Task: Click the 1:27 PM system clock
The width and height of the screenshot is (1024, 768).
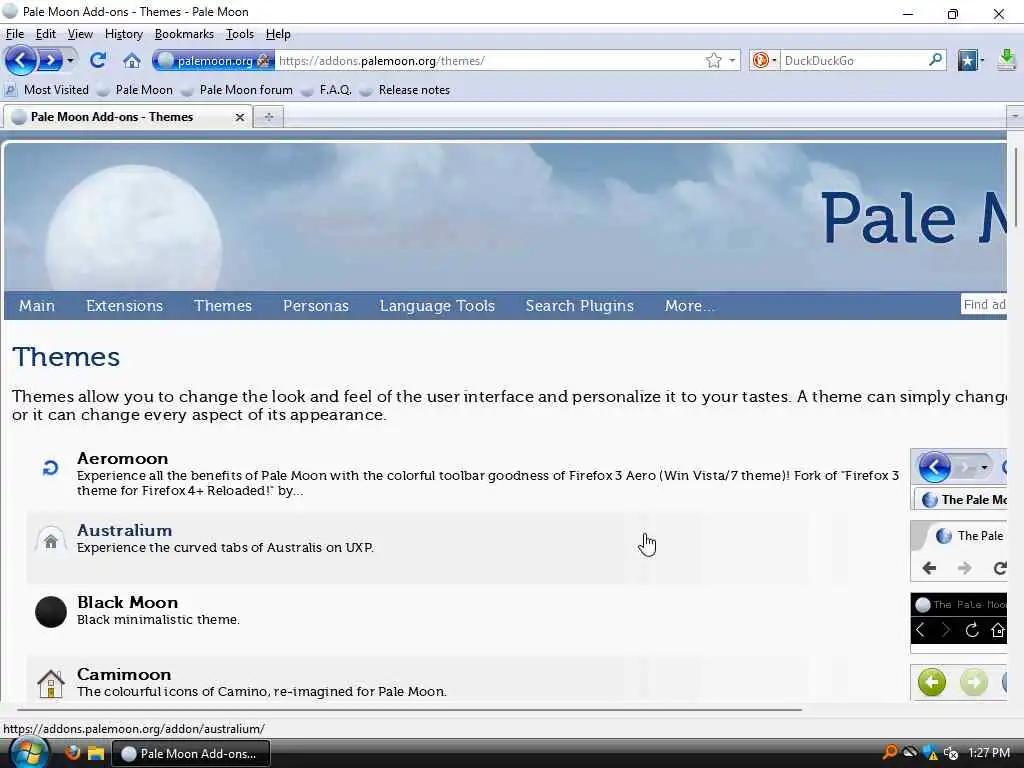Action: [989, 753]
